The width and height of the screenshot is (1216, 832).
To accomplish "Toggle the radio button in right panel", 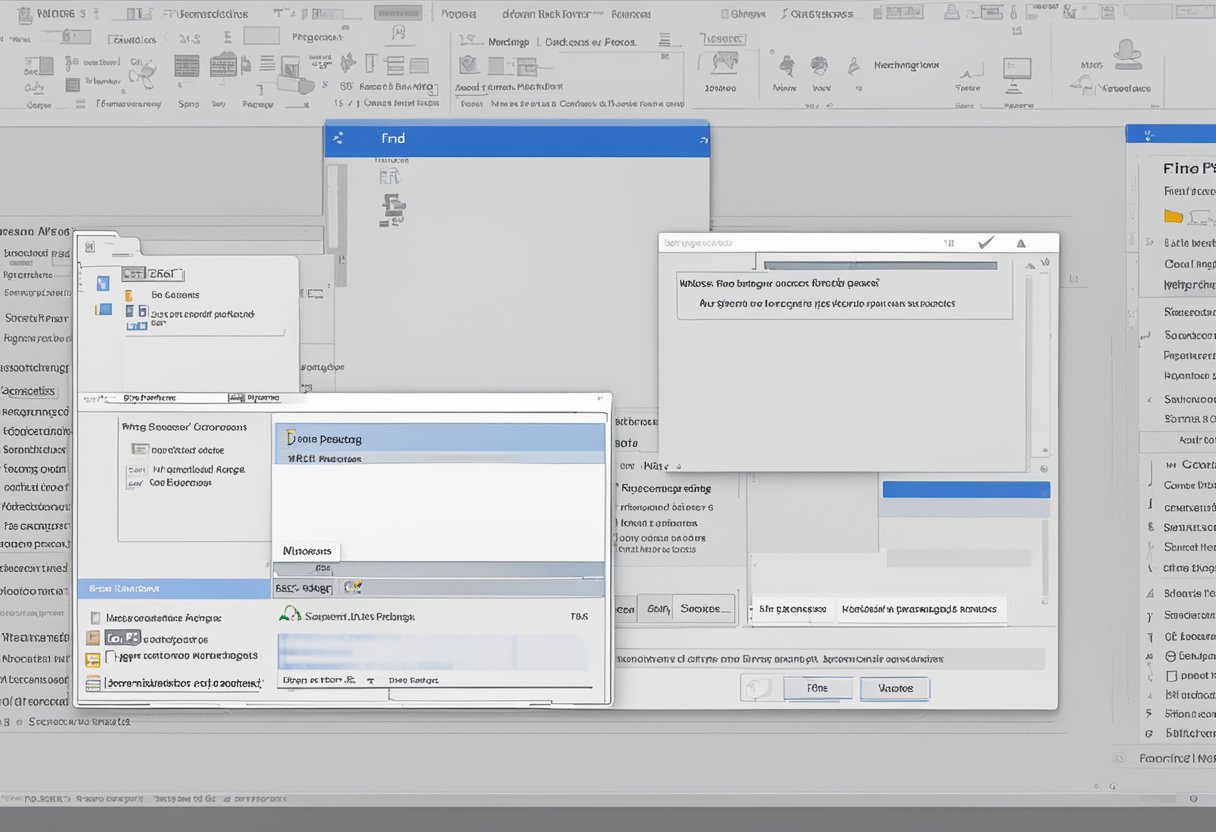I will 1171,656.
